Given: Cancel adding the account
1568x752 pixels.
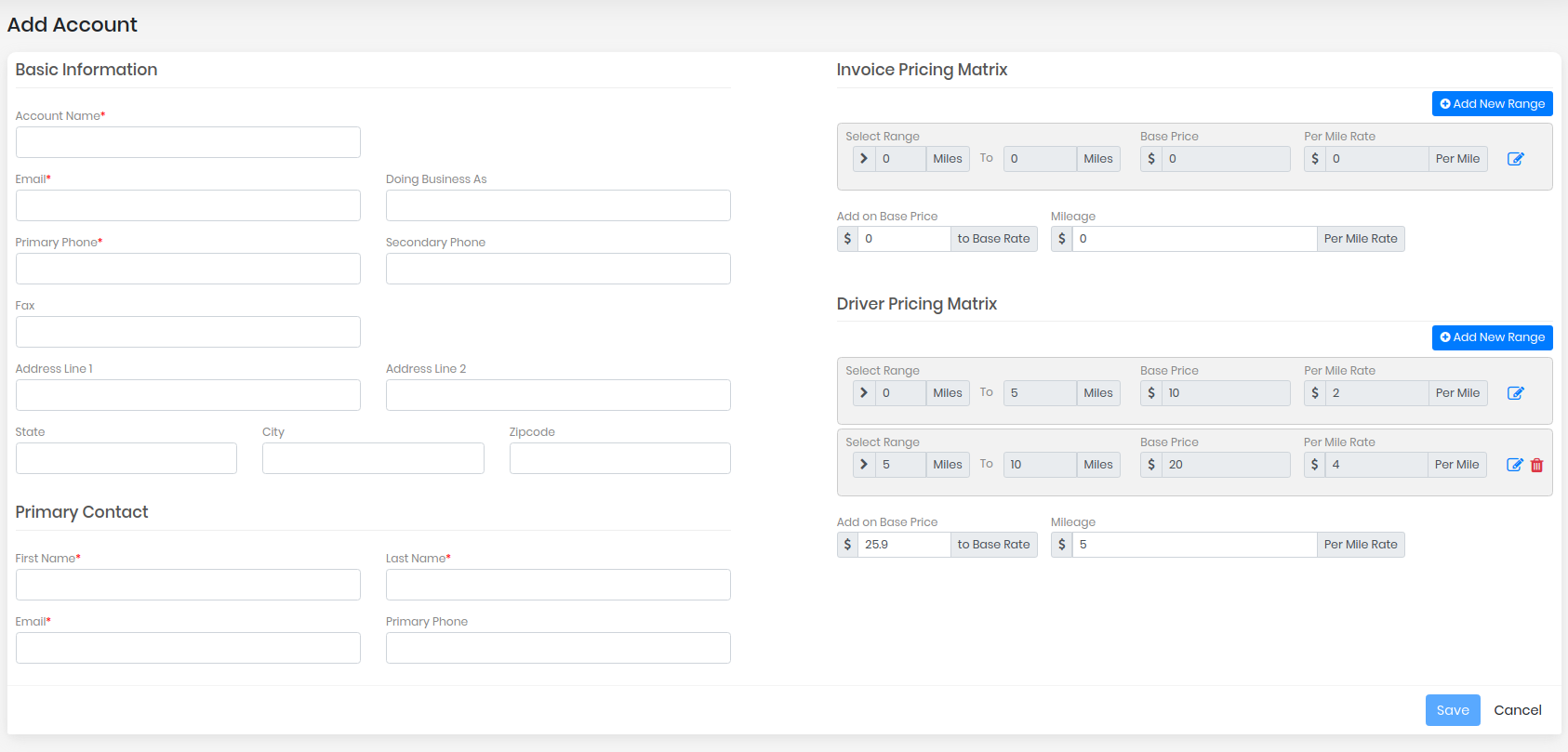Looking at the screenshot, I should point(1518,710).
